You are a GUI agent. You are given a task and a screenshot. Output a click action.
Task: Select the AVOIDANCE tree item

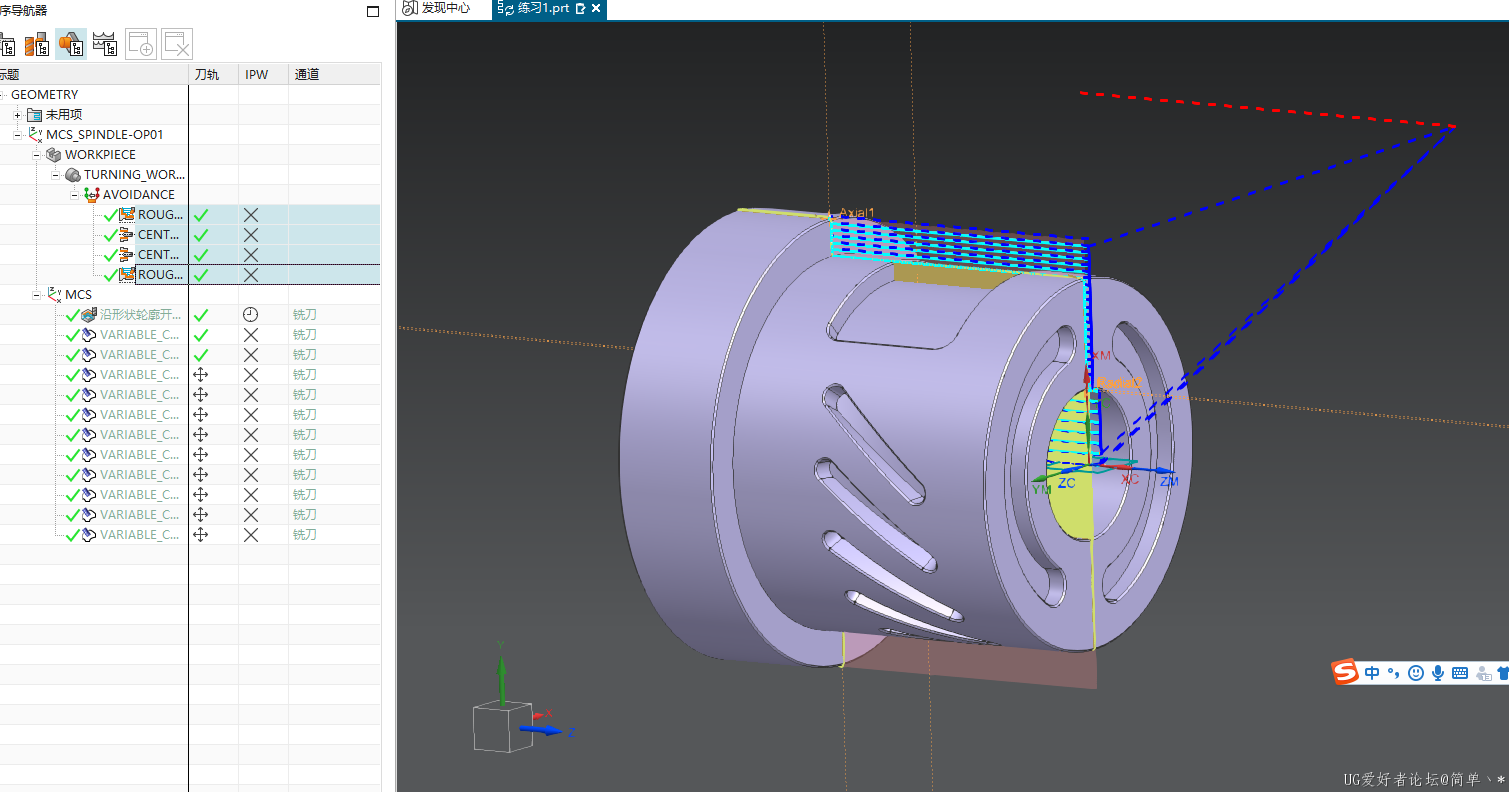(x=139, y=195)
